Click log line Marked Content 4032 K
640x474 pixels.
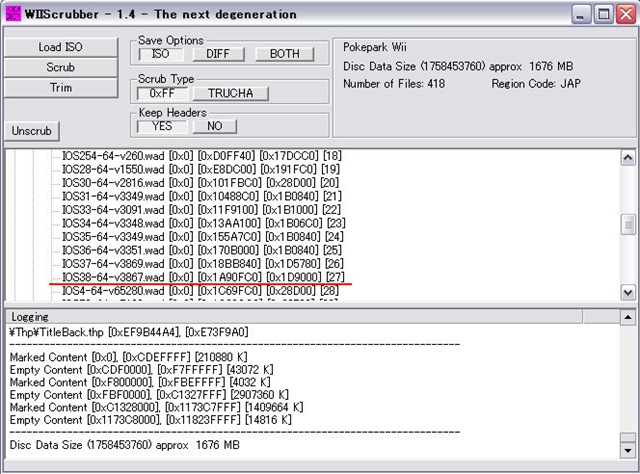coord(140,383)
